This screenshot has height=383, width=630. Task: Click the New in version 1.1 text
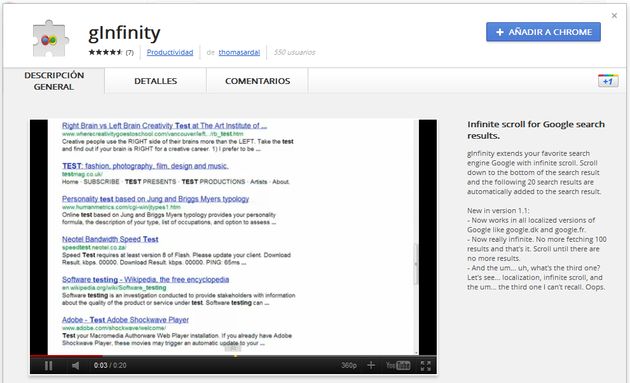[x=498, y=210]
